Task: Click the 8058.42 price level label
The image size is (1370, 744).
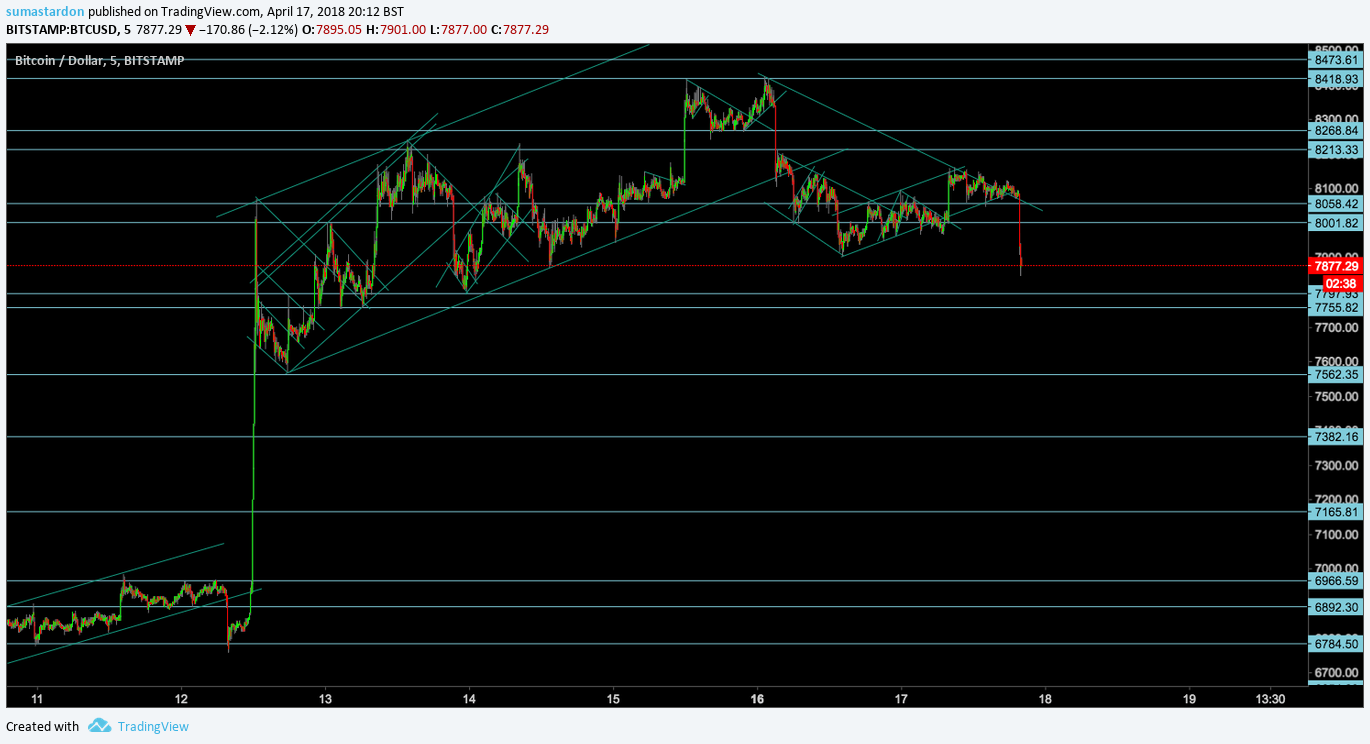Action: tap(1335, 204)
